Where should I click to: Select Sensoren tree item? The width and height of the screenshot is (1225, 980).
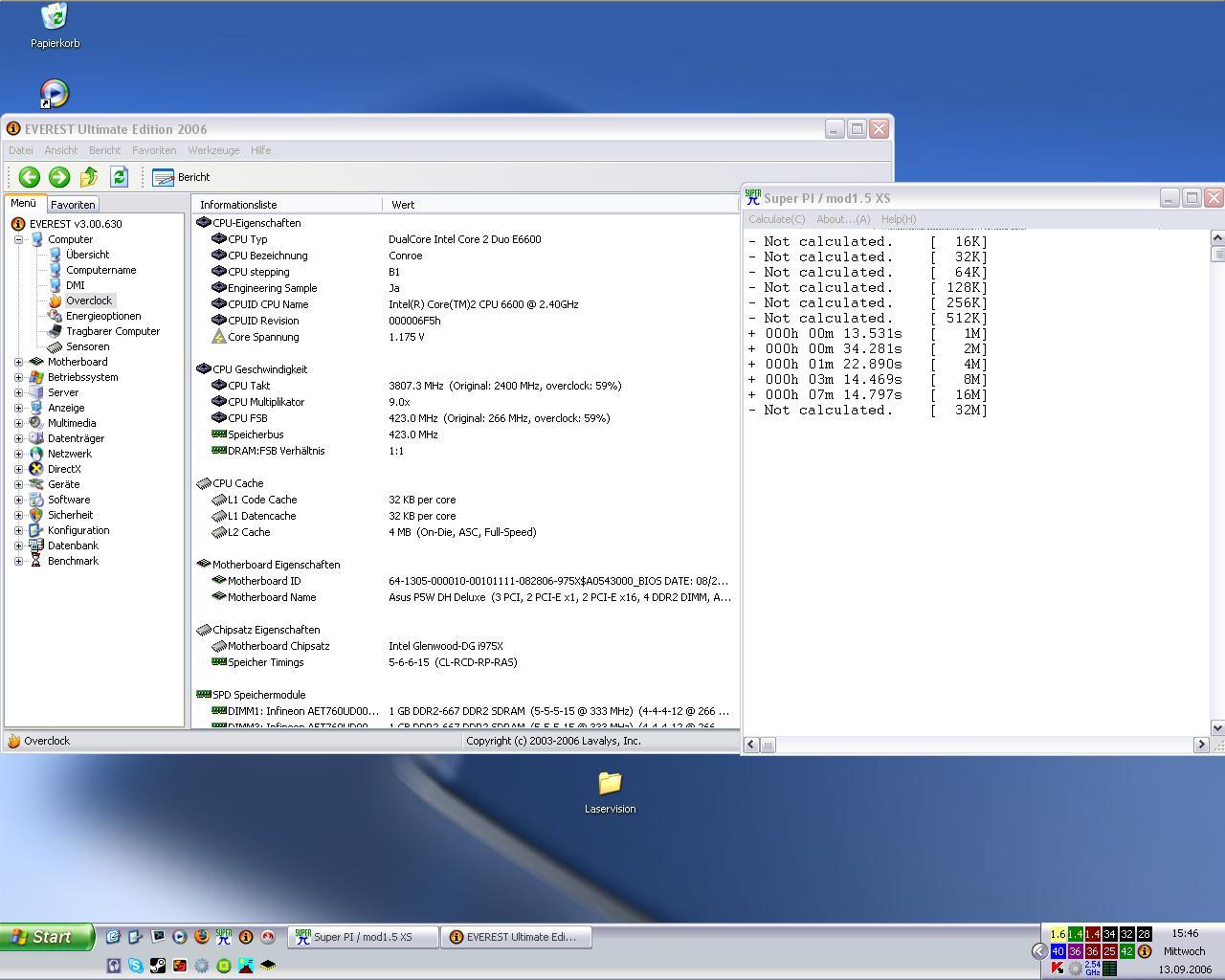87,346
